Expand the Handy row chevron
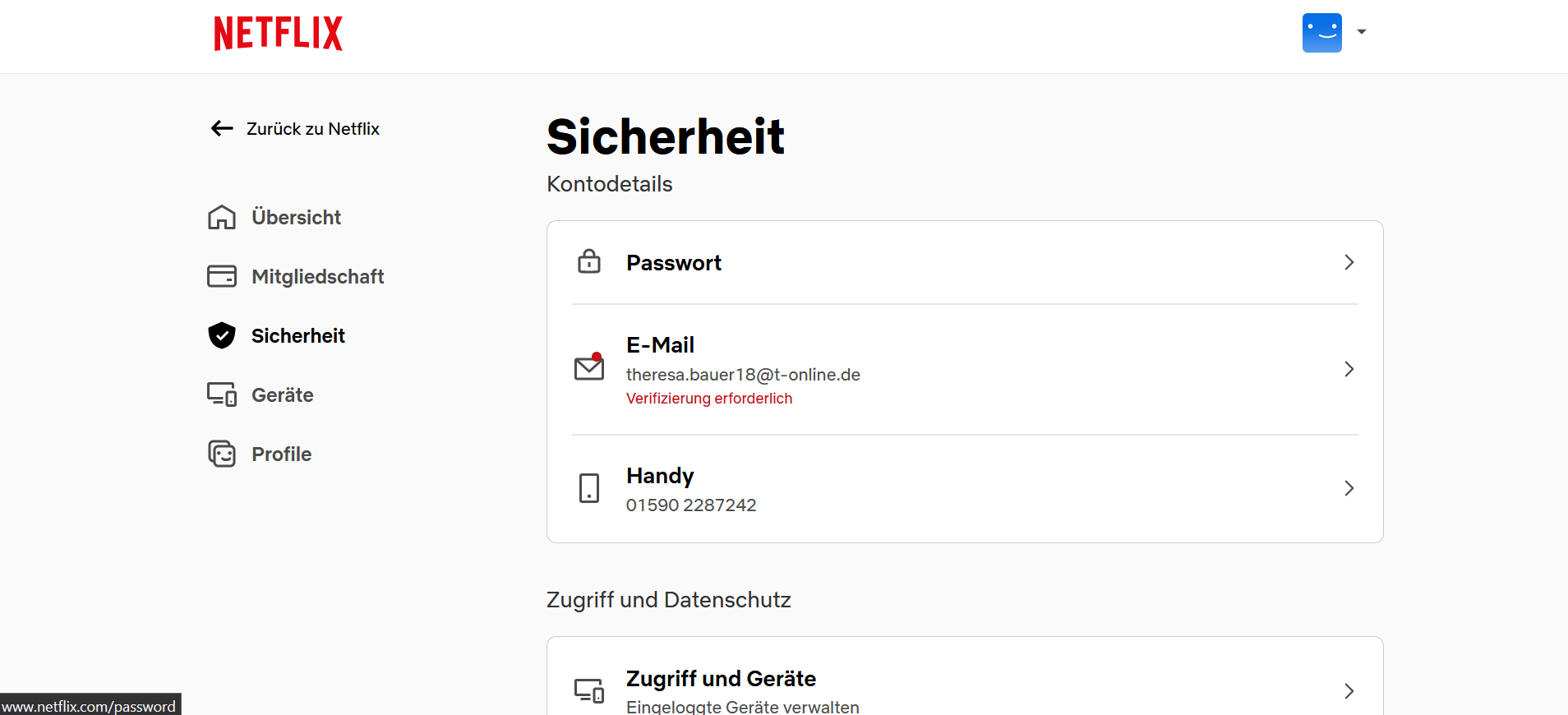This screenshot has height=715, width=1568. point(1349,488)
